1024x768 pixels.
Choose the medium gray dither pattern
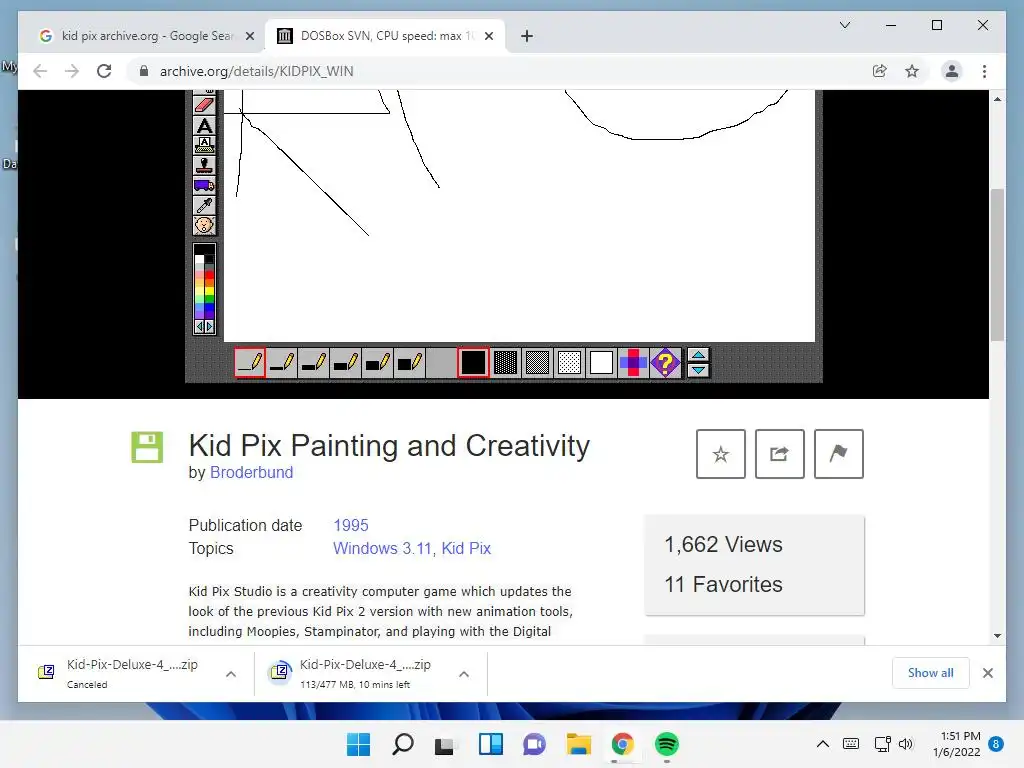click(x=537, y=362)
